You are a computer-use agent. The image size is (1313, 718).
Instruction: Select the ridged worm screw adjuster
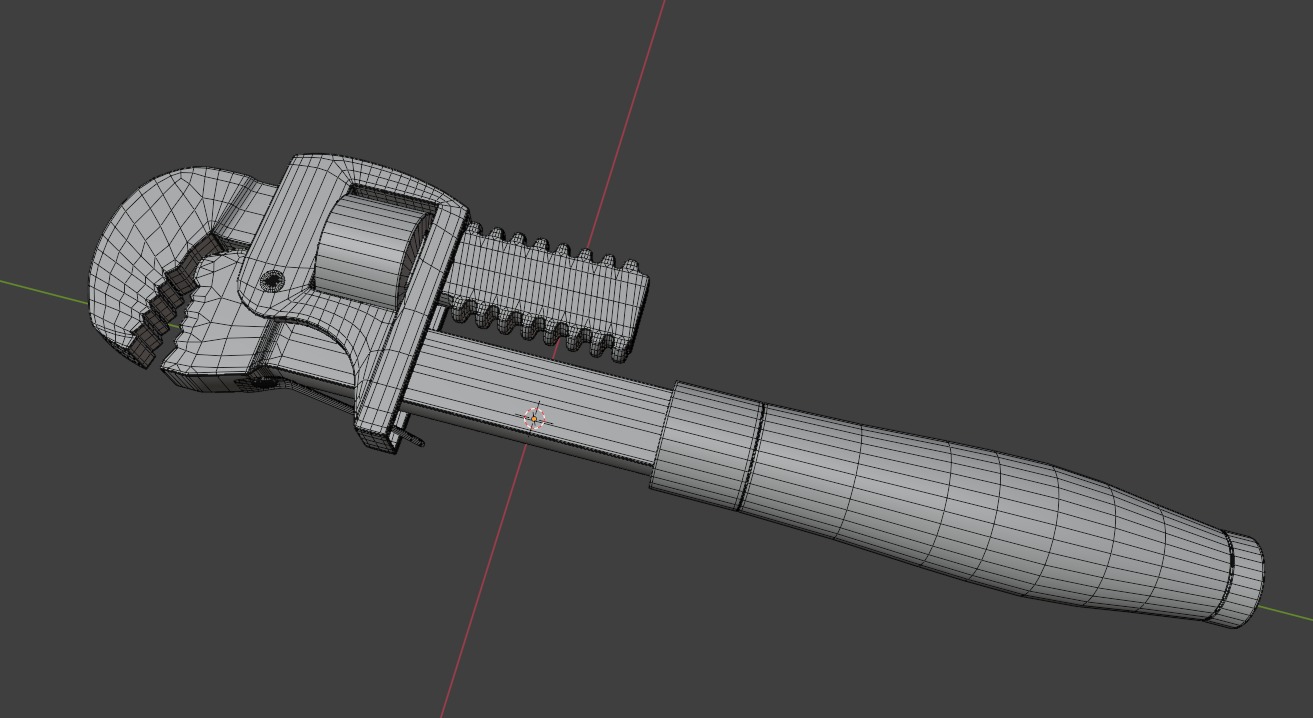click(x=547, y=293)
